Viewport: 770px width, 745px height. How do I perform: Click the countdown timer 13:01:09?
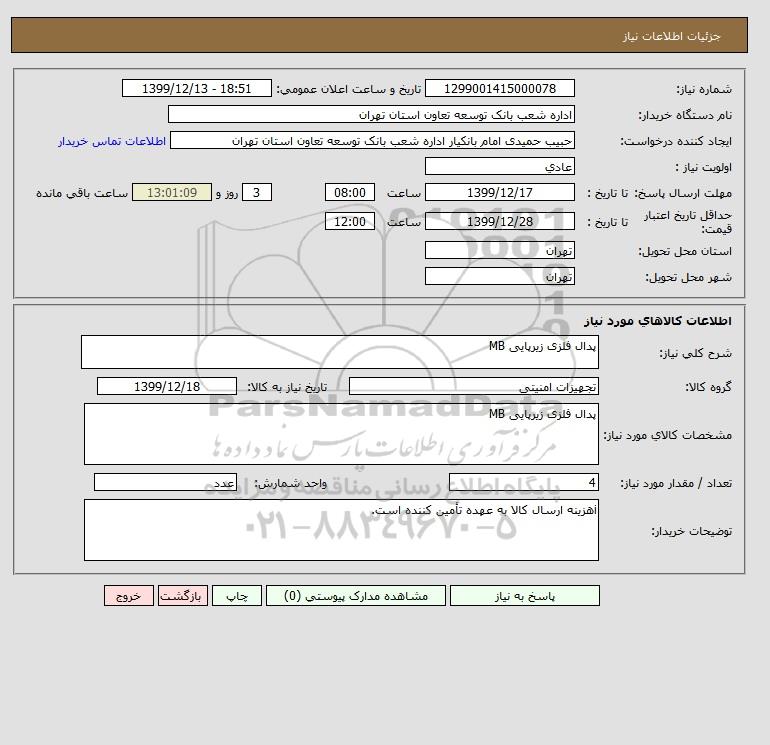172,193
